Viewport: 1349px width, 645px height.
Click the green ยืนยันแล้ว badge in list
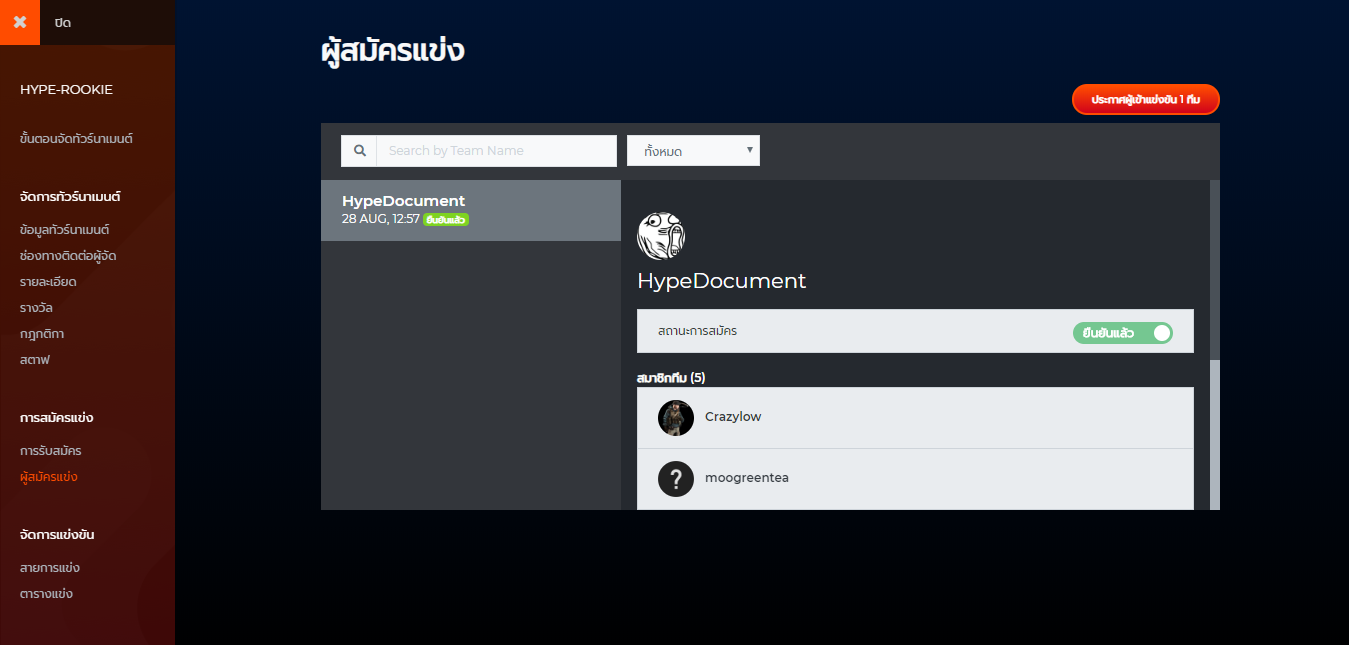[x=446, y=219]
